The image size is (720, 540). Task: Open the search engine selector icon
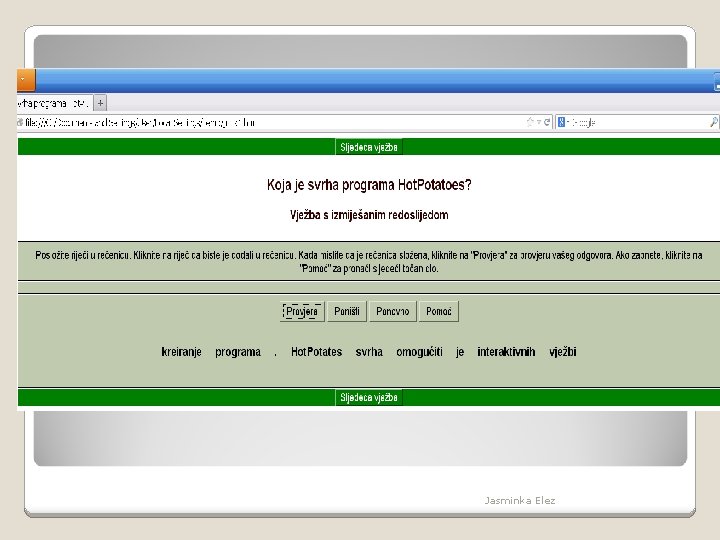[x=562, y=122]
